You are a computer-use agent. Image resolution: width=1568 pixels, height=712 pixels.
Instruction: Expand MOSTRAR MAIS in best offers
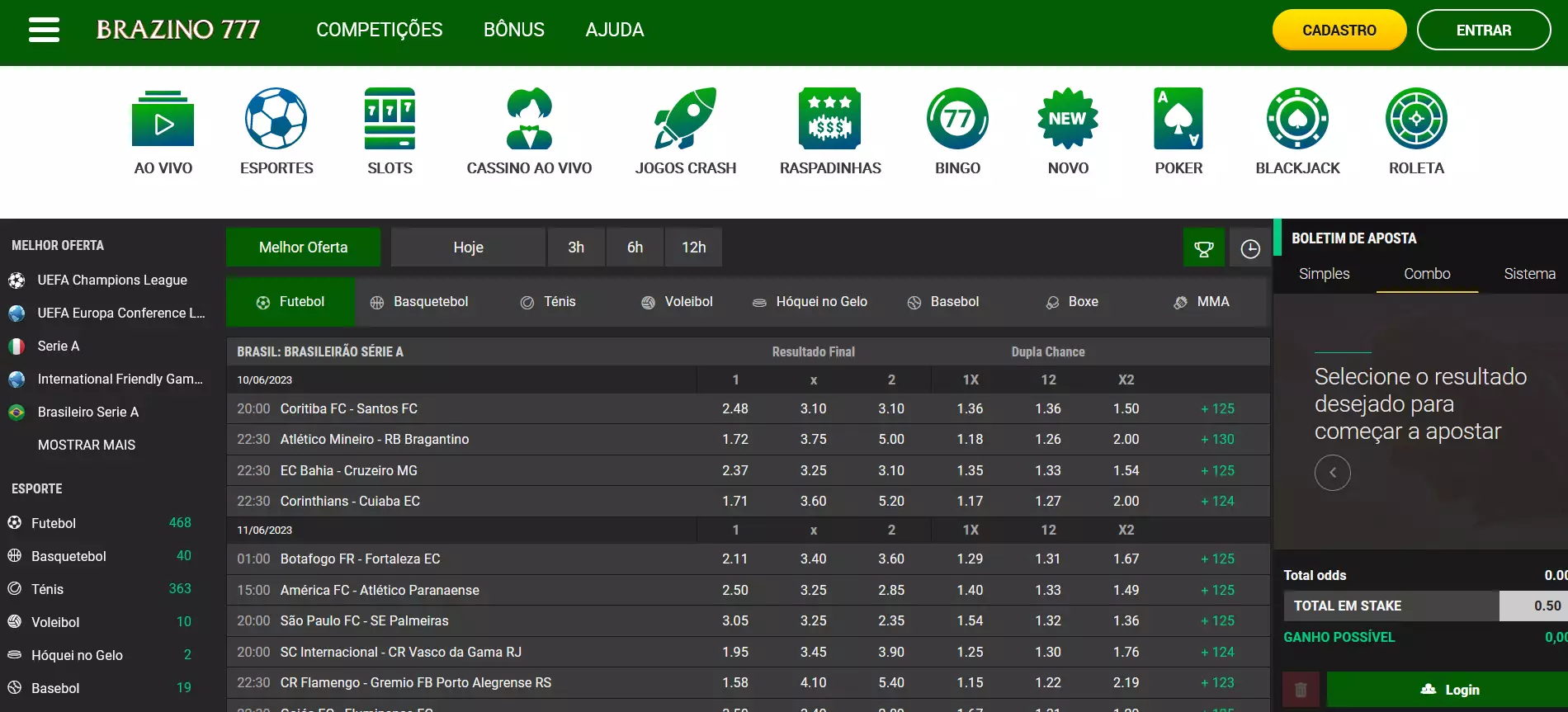point(87,445)
